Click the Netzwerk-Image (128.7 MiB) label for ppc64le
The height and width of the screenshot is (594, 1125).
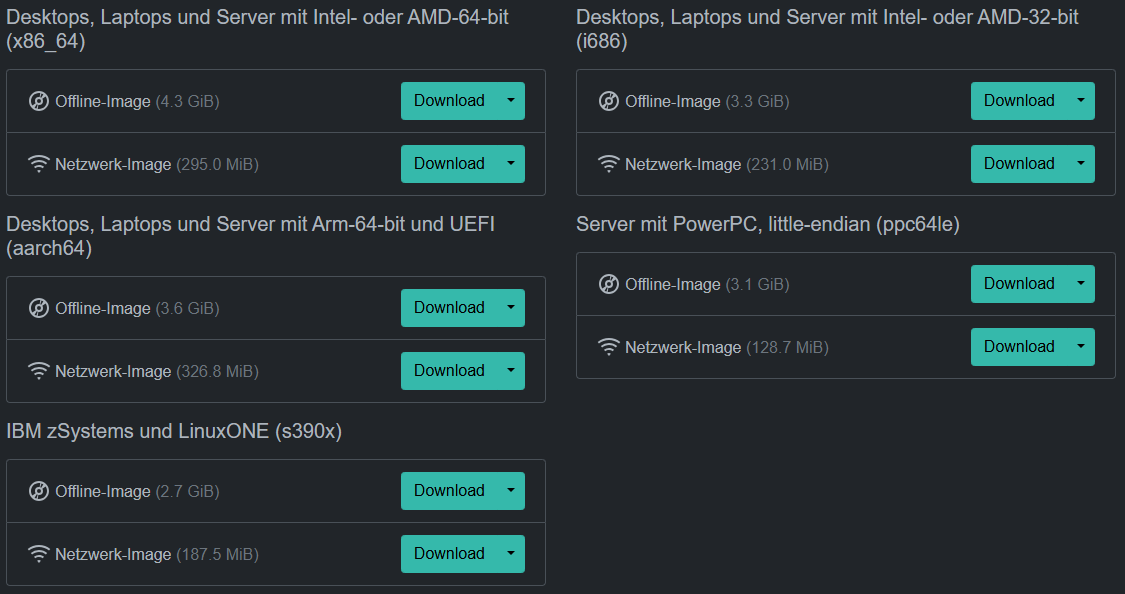pyautogui.click(x=727, y=347)
